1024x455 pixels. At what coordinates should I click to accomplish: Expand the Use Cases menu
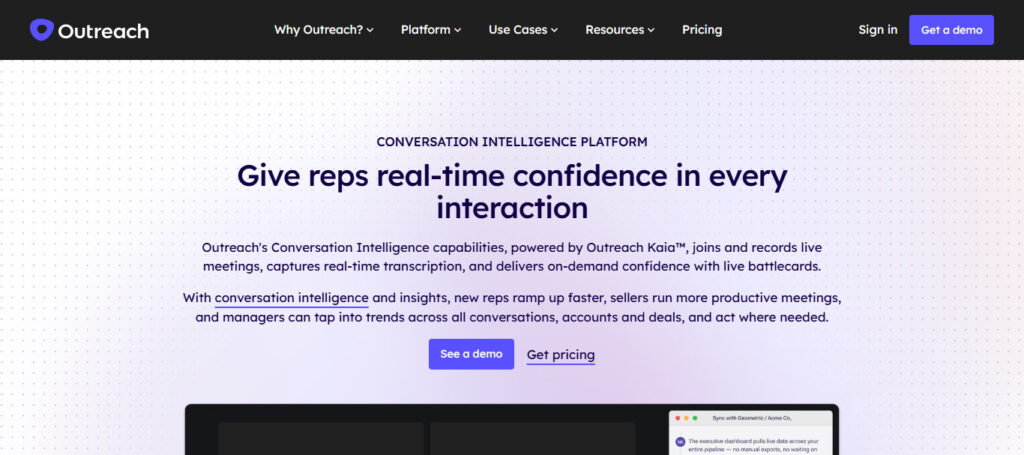(x=523, y=29)
